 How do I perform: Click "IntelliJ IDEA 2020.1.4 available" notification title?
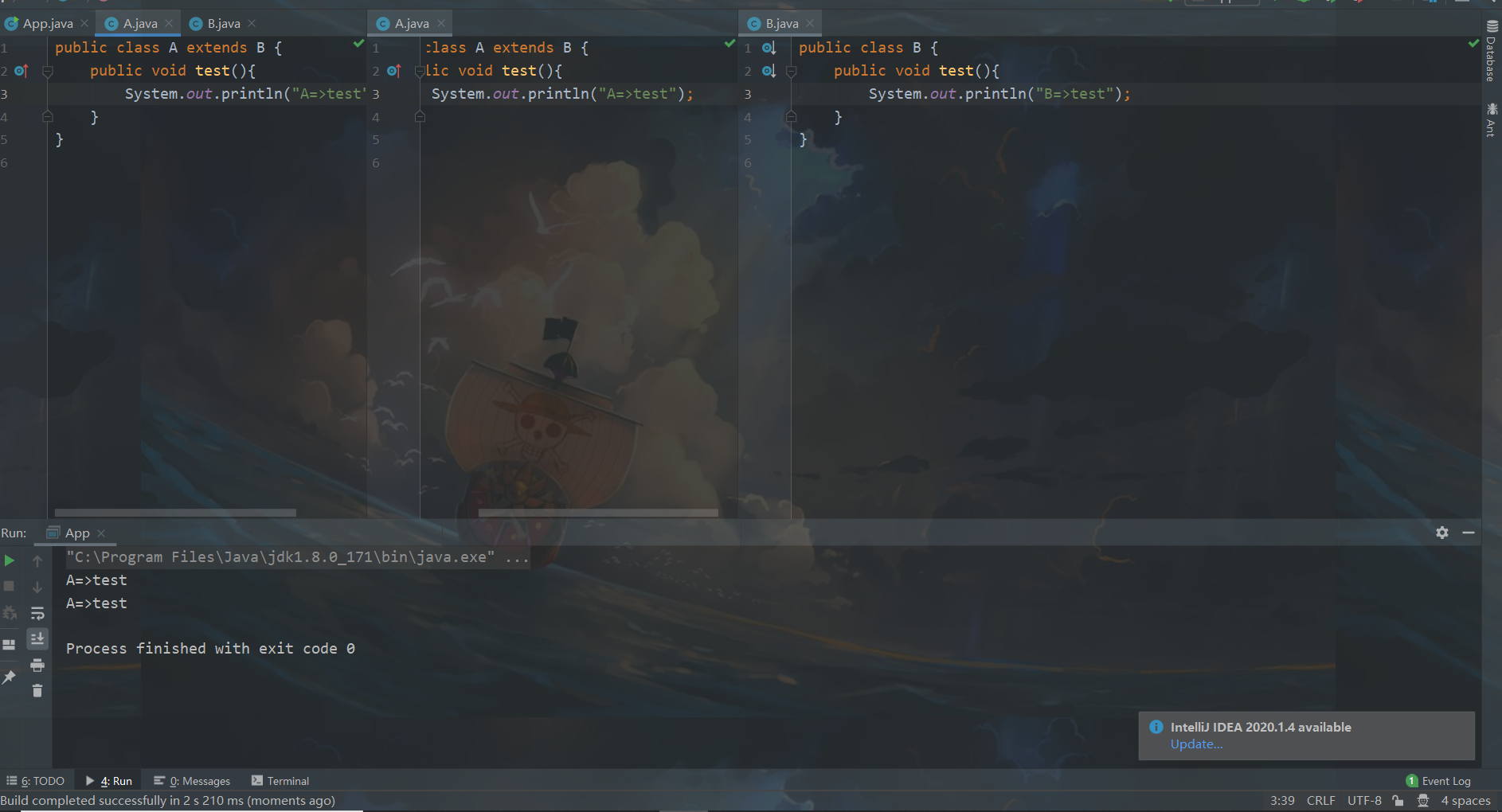pyautogui.click(x=1261, y=727)
